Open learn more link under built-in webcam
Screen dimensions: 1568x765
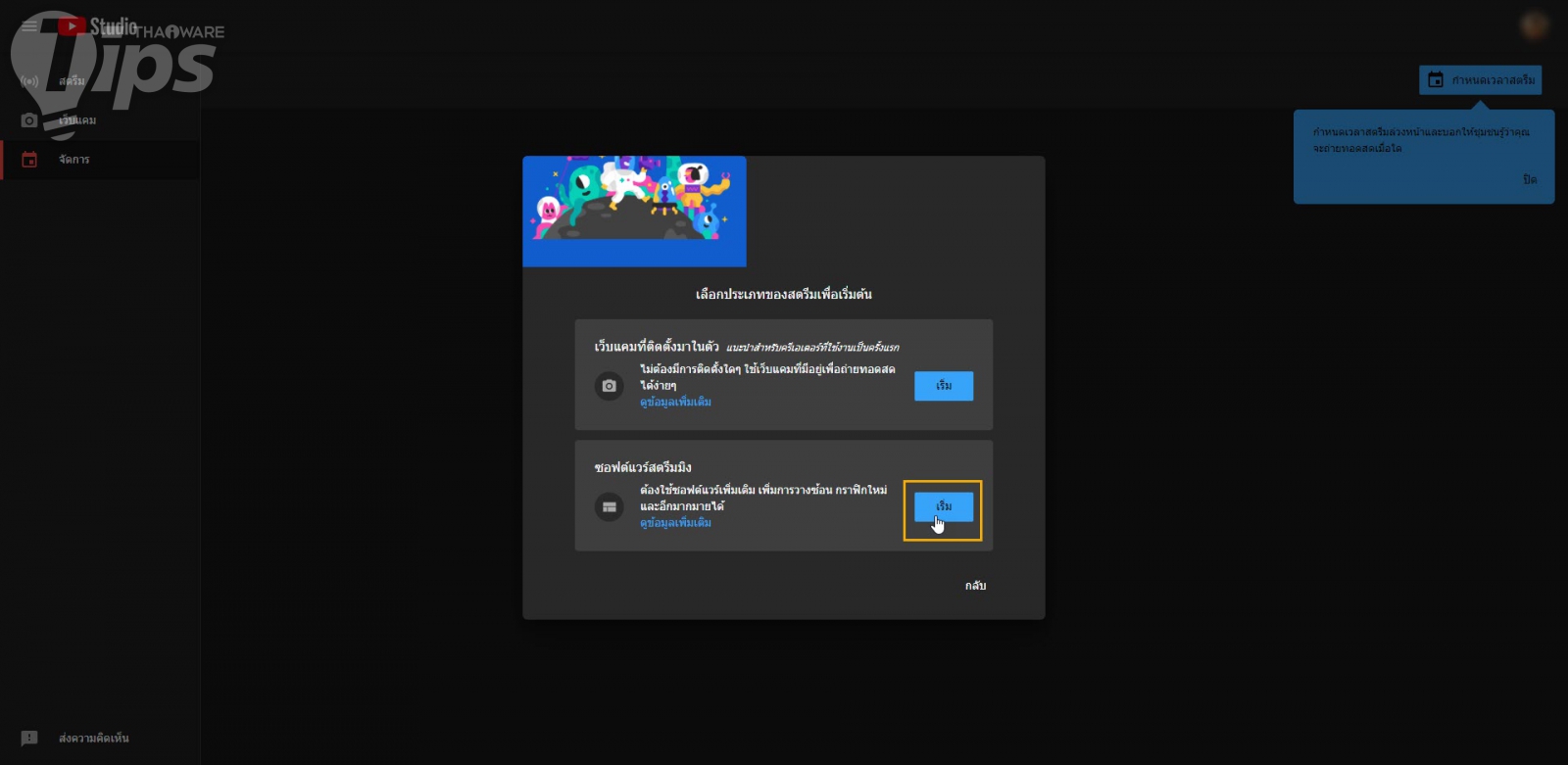(x=676, y=403)
